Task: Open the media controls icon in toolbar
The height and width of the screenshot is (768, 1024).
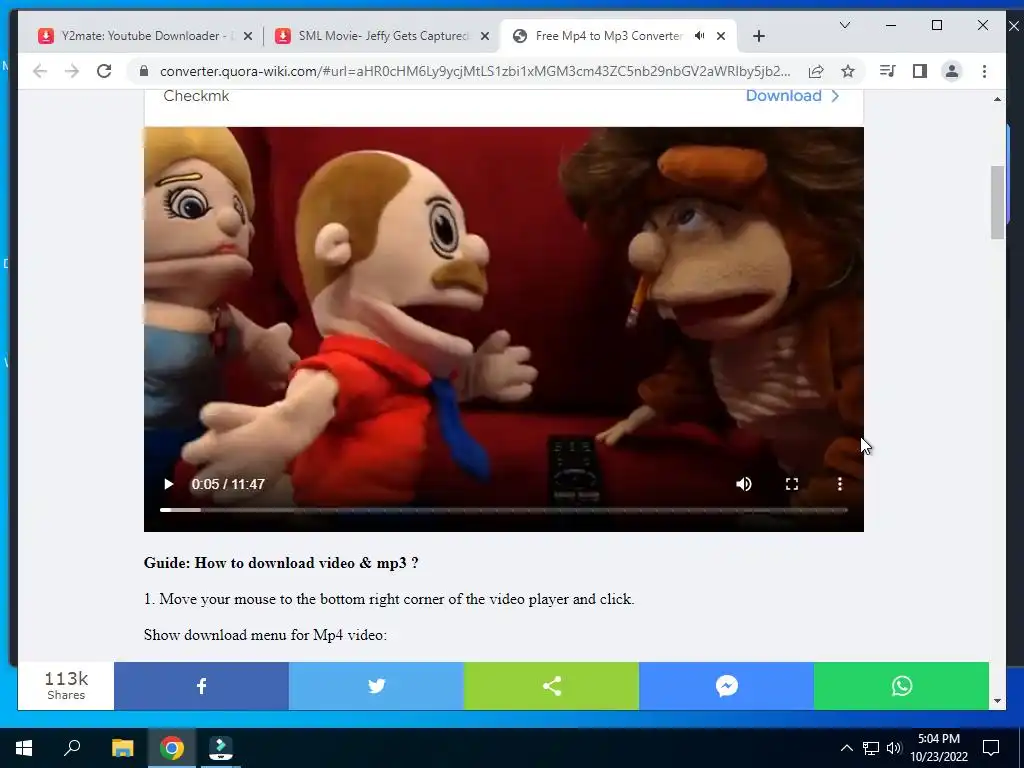Action: [x=888, y=71]
